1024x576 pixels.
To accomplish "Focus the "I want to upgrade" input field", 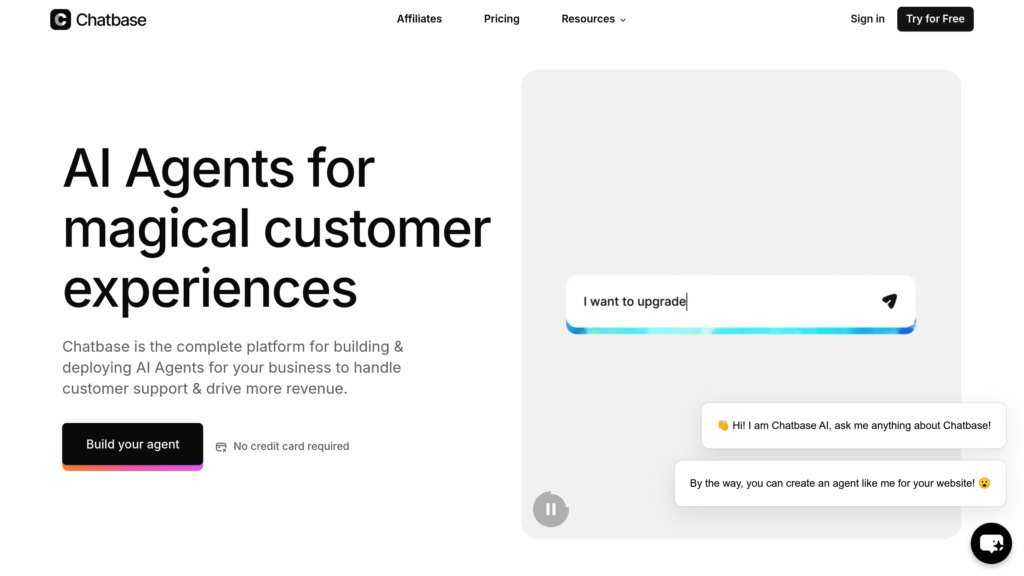I will click(720, 301).
